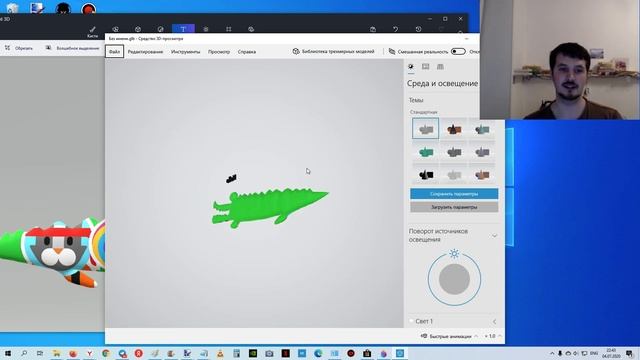640x360 pixels.
Task: Open the NVIDIA taskbar icon
Action: pyautogui.click(x=253, y=353)
